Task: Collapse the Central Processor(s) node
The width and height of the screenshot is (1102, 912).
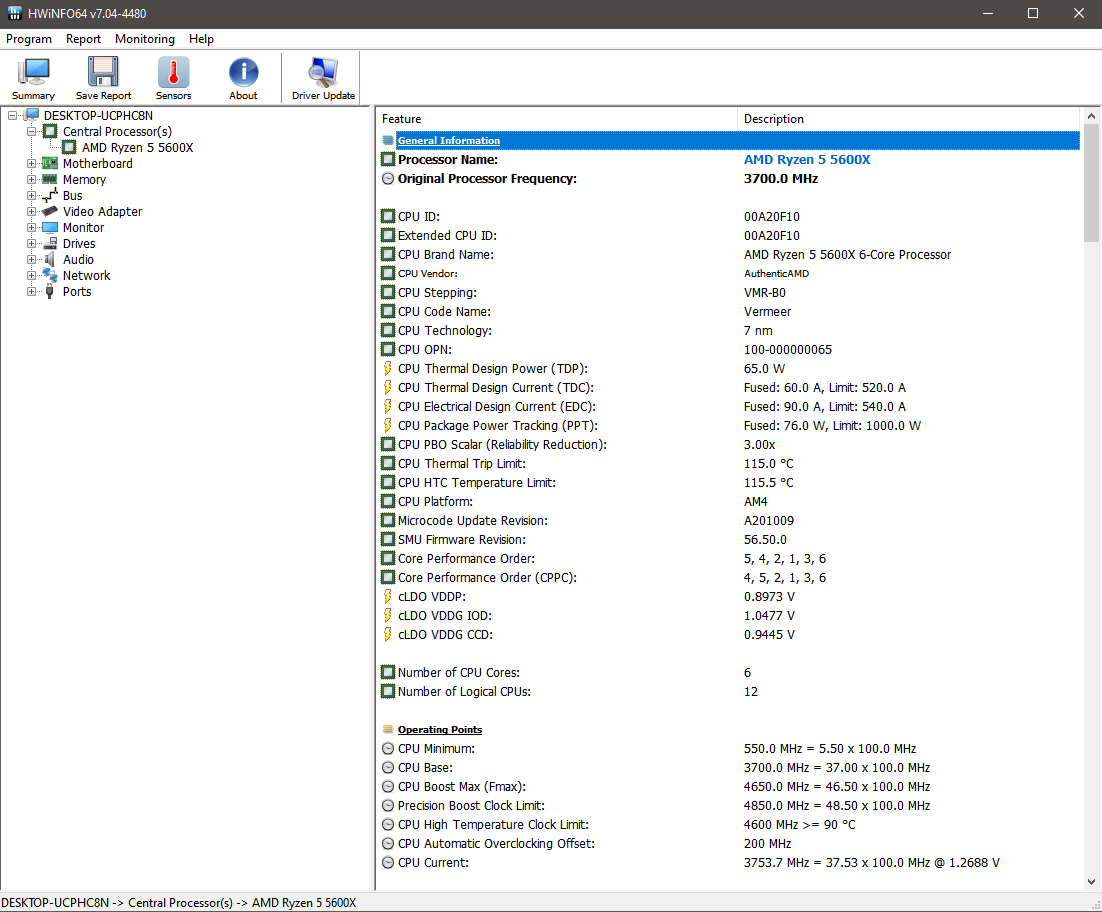Action: 31,131
